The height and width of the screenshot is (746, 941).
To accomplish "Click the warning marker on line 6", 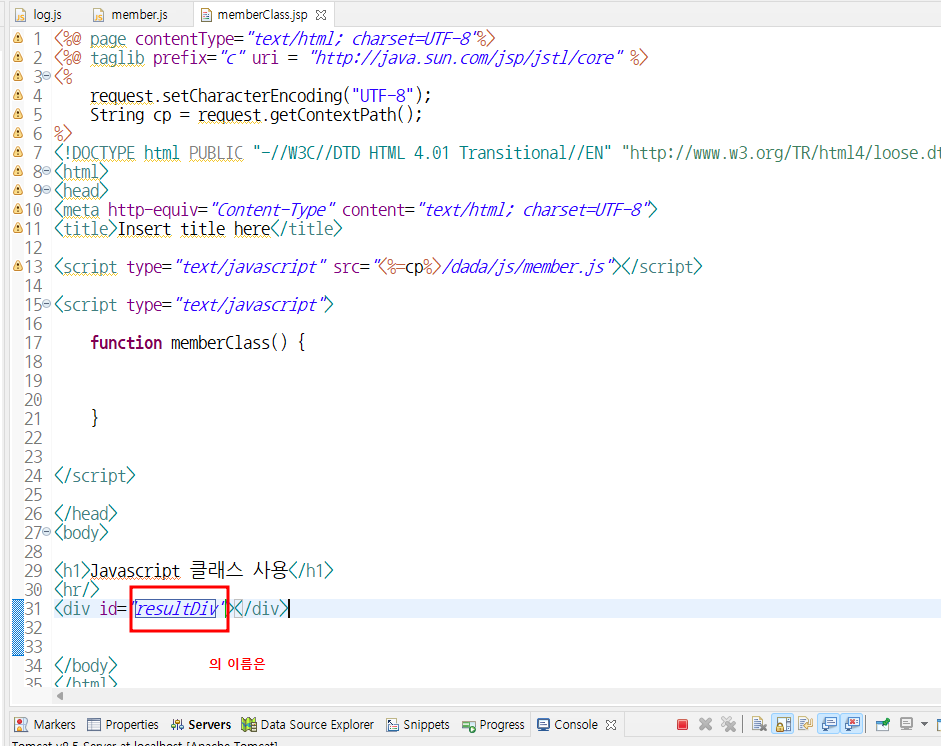I will pos(18,133).
